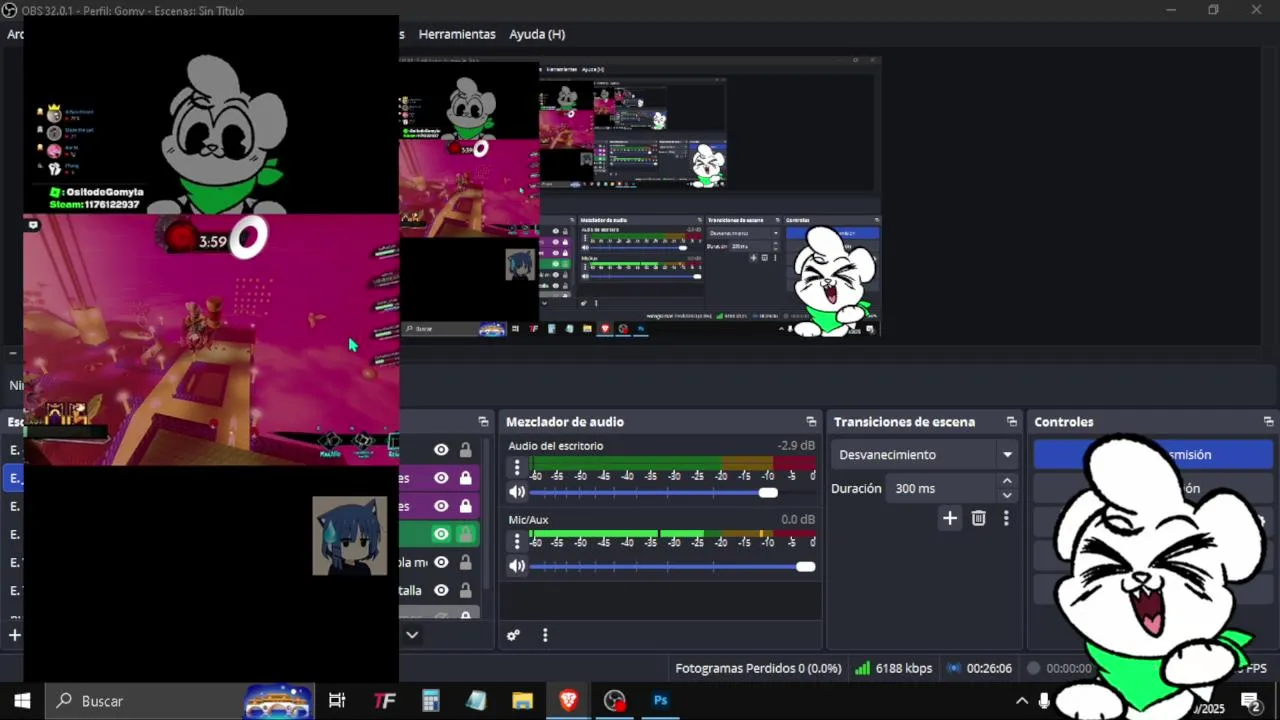1280x720 pixels.
Task: Click the '0.0 dB' Mic/Aux readout
Action: (798, 520)
